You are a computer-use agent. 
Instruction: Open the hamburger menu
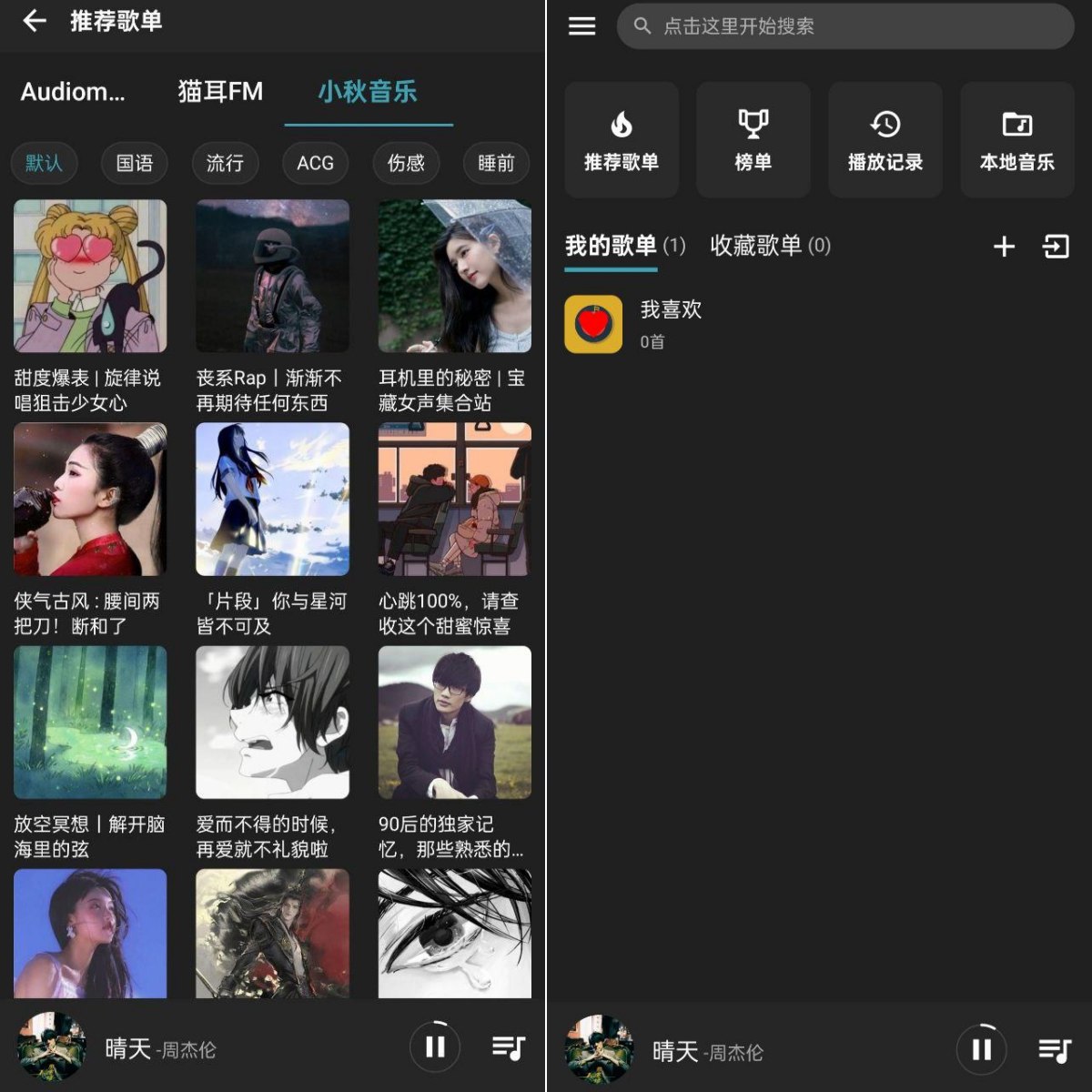pyautogui.click(x=581, y=26)
